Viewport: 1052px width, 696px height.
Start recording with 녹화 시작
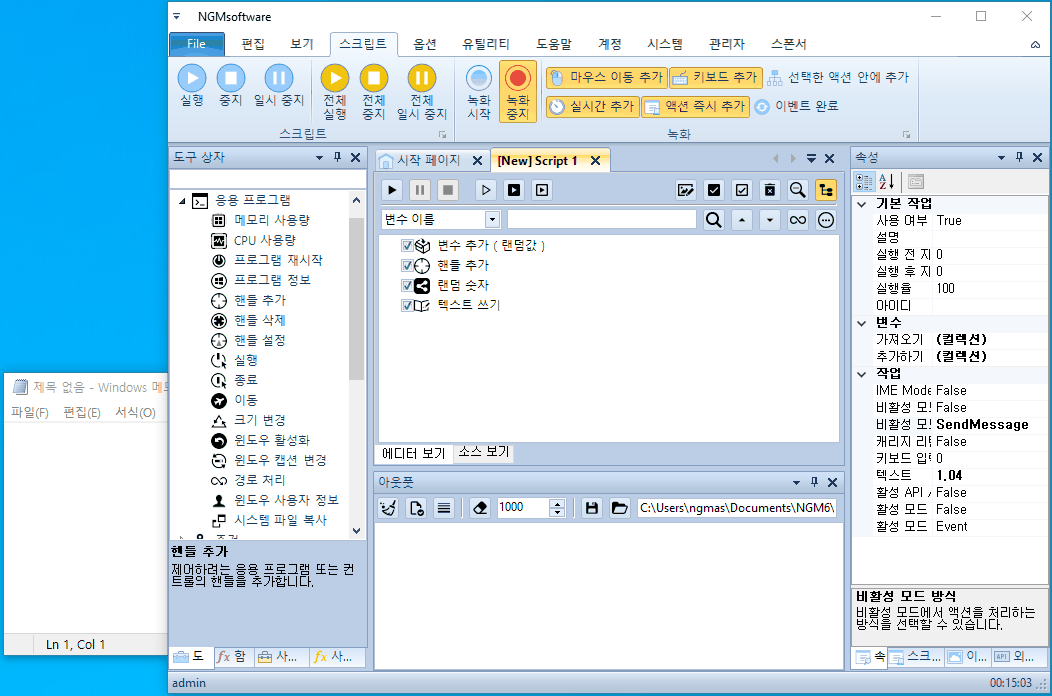pos(479,92)
